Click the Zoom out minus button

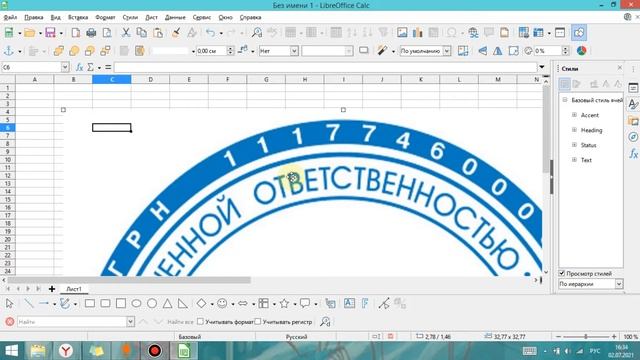pos(558,337)
